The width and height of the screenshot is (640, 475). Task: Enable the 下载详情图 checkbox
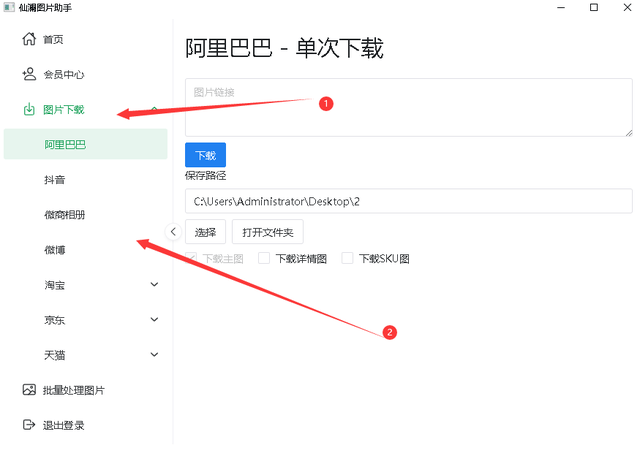264,258
